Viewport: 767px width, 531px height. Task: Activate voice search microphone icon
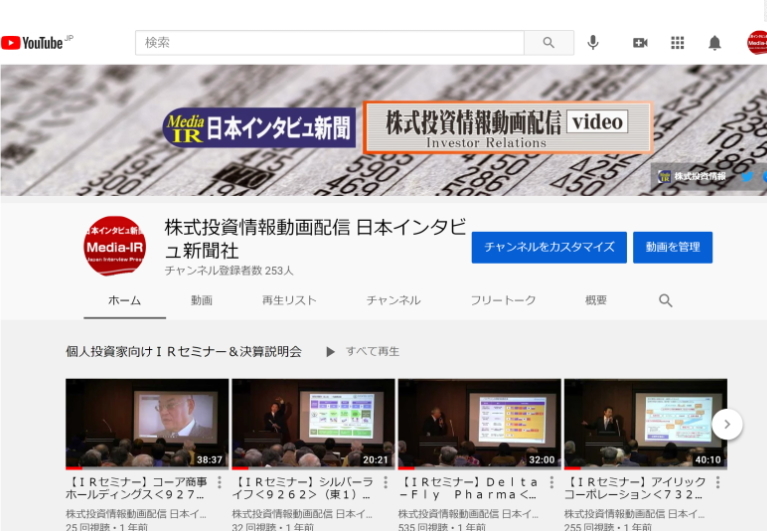[593, 43]
